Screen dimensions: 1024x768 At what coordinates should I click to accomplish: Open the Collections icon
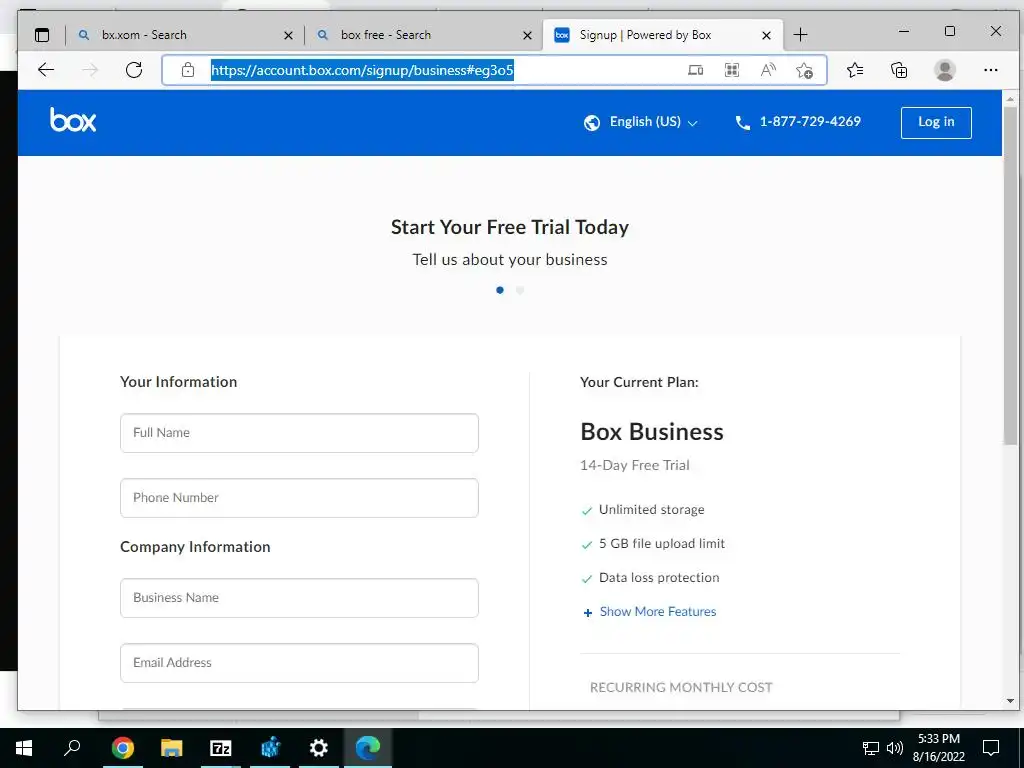[899, 70]
